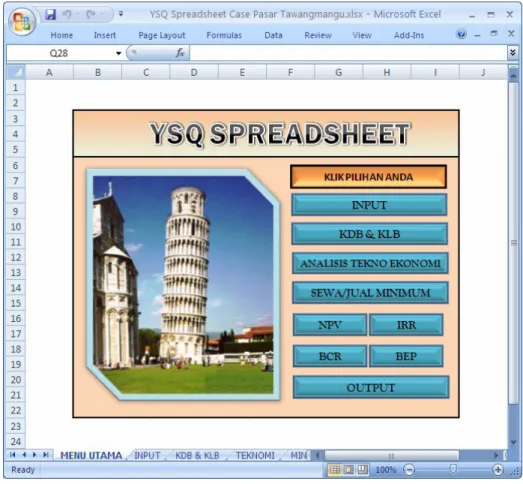Undo the last action
The height and width of the screenshot is (484, 523).
[67, 14]
